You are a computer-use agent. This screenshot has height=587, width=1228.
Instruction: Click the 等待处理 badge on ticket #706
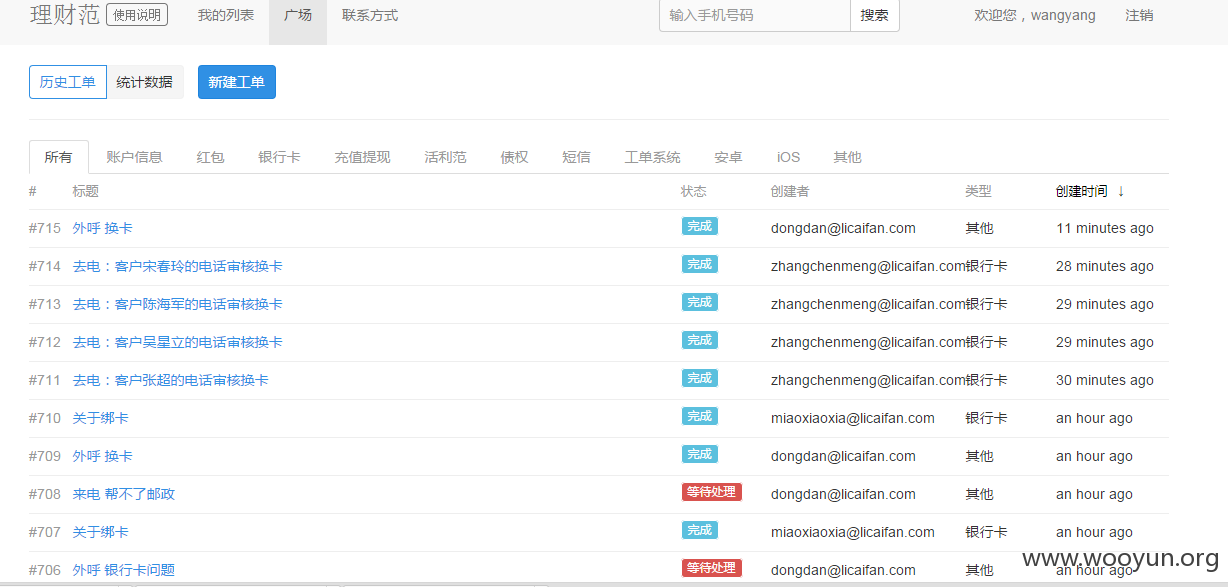click(712, 568)
